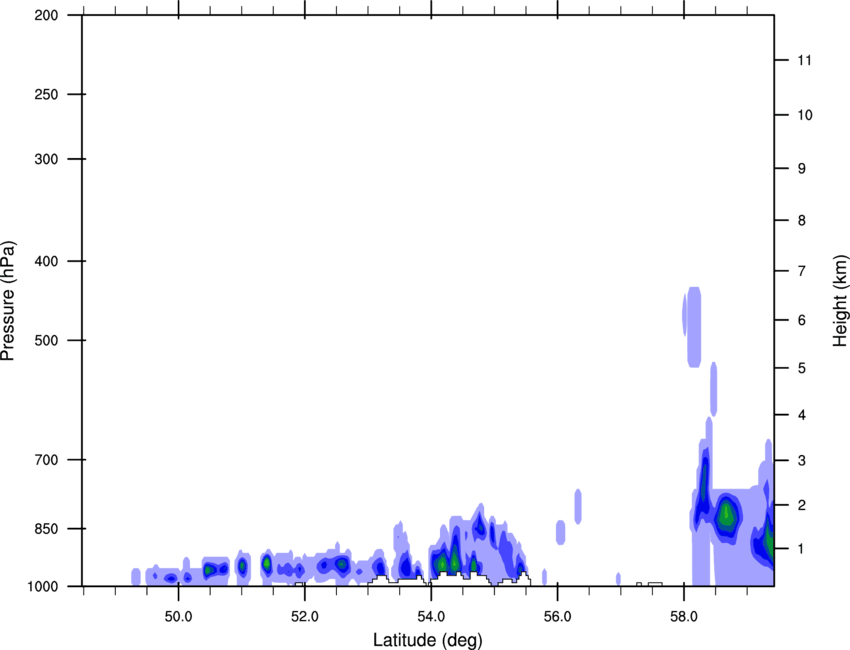This screenshot has width=850, height=650.
Task: Click the Latitude (deg) axis title
Action: (x=428, y=640)
